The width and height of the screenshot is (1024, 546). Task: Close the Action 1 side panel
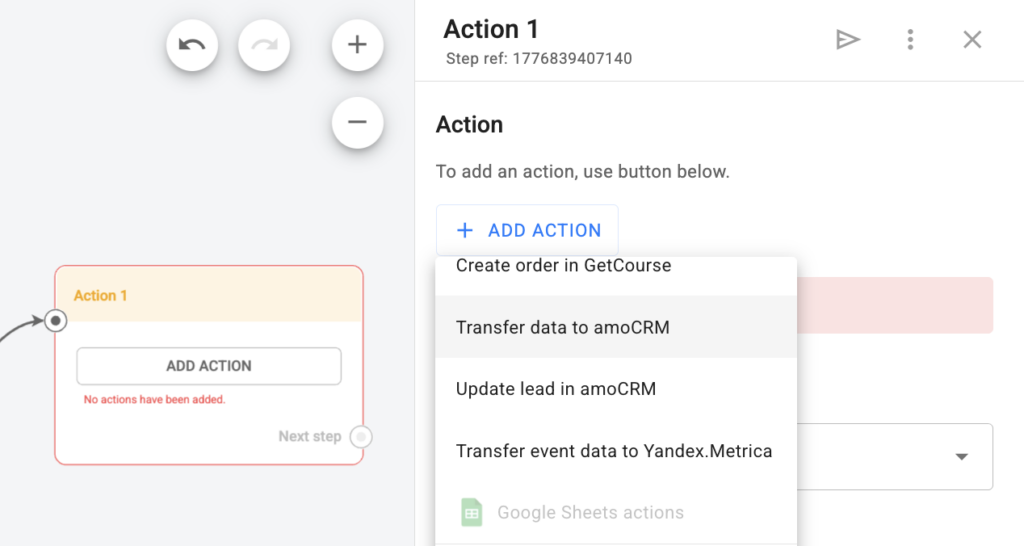(x=972, y=40)
